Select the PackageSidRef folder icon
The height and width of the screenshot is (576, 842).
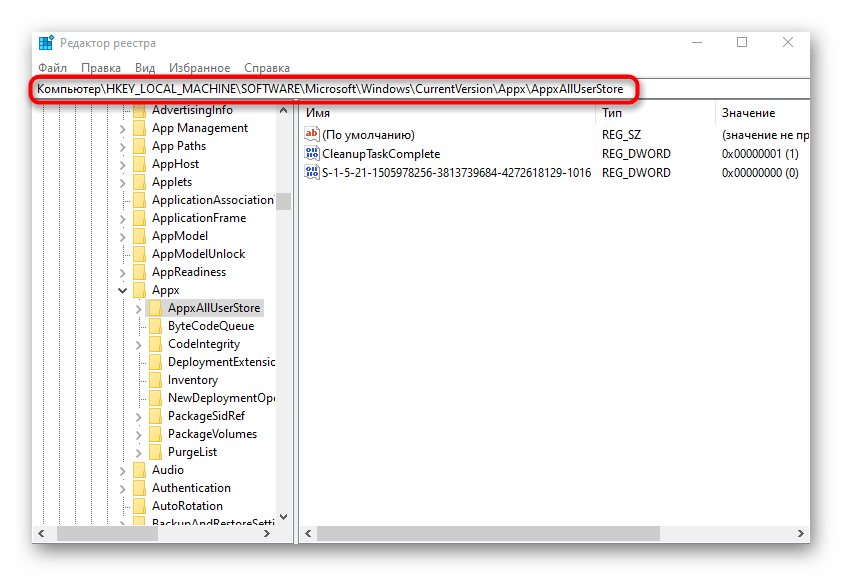pyautogui.click(x=156, y=416)
